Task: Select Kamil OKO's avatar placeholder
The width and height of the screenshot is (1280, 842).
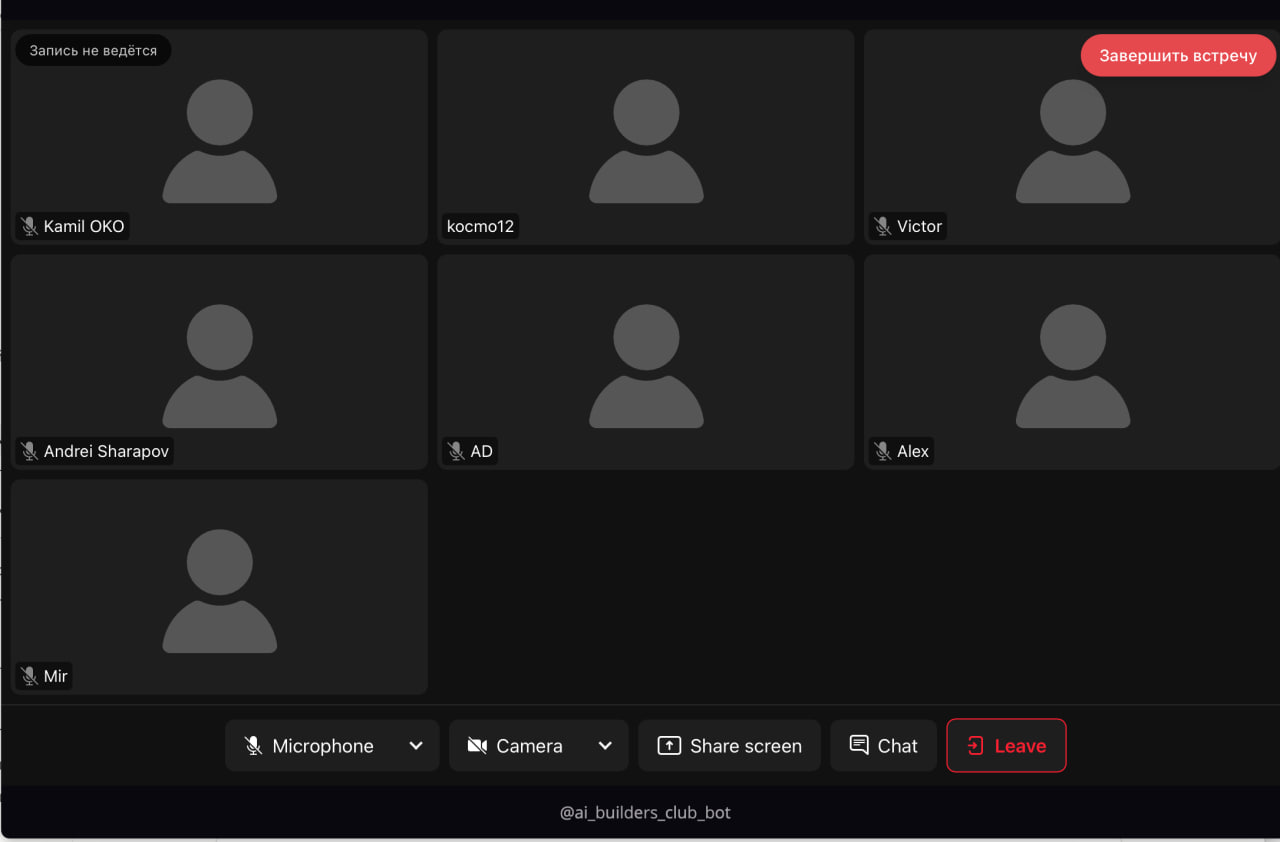Action: click(220, 141)
